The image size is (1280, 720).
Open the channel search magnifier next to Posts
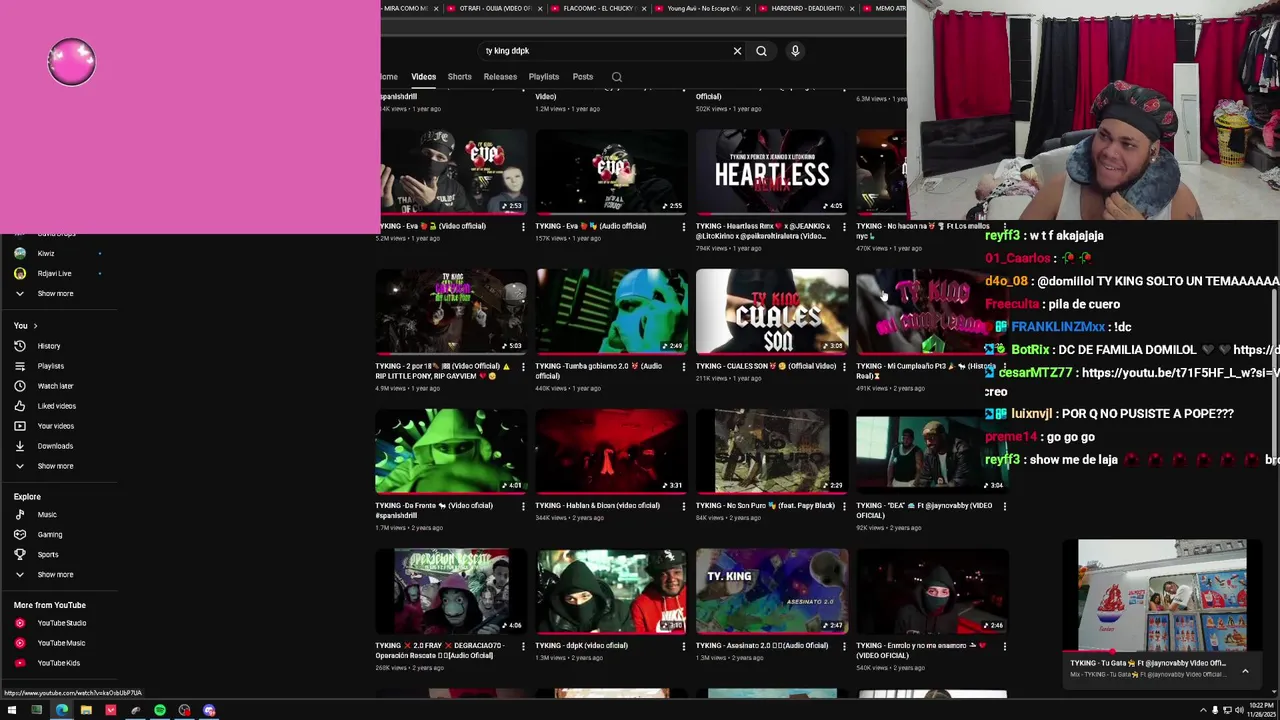(617, 77)
